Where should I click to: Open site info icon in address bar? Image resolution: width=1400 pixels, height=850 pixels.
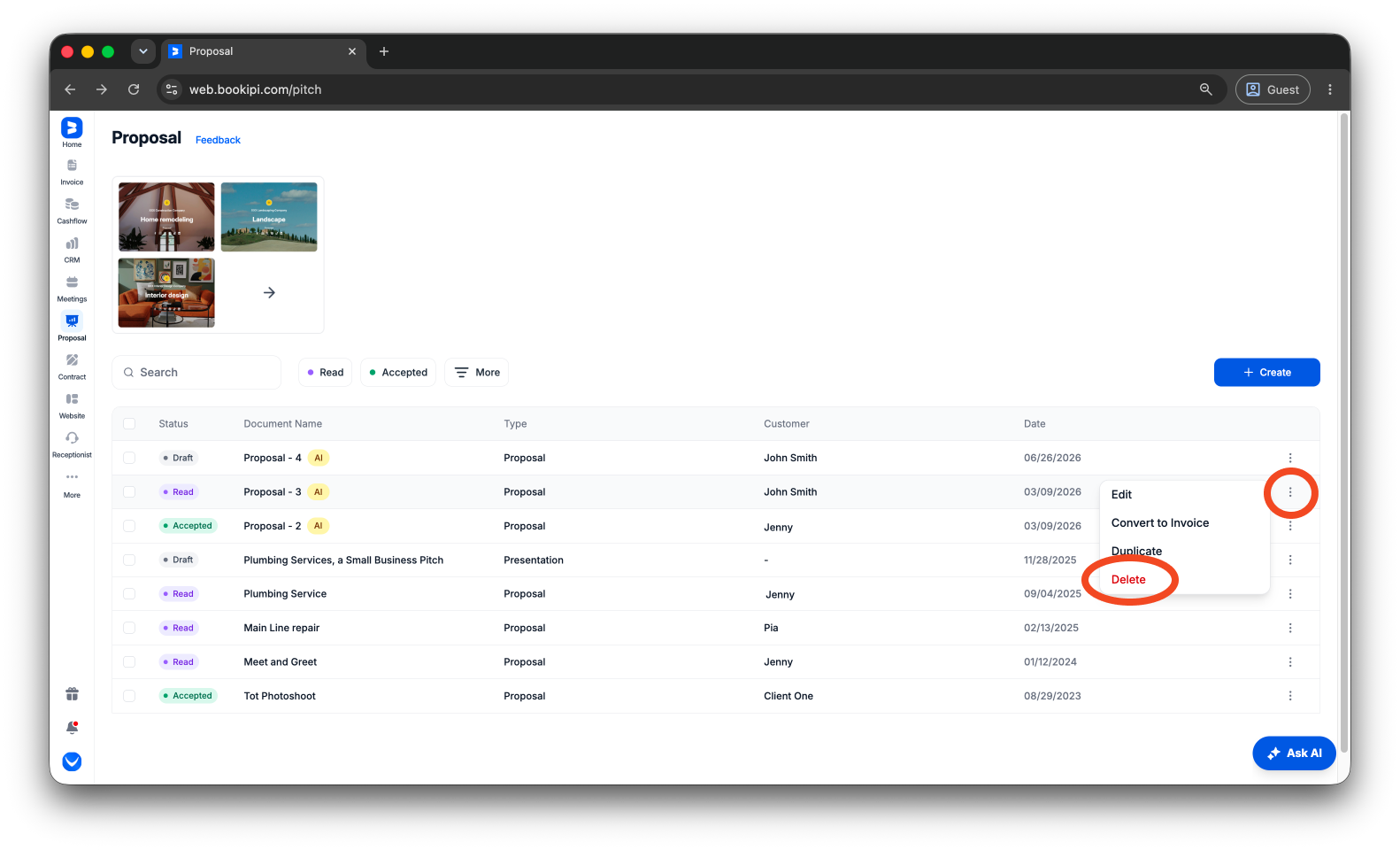[x=173, y=89]
